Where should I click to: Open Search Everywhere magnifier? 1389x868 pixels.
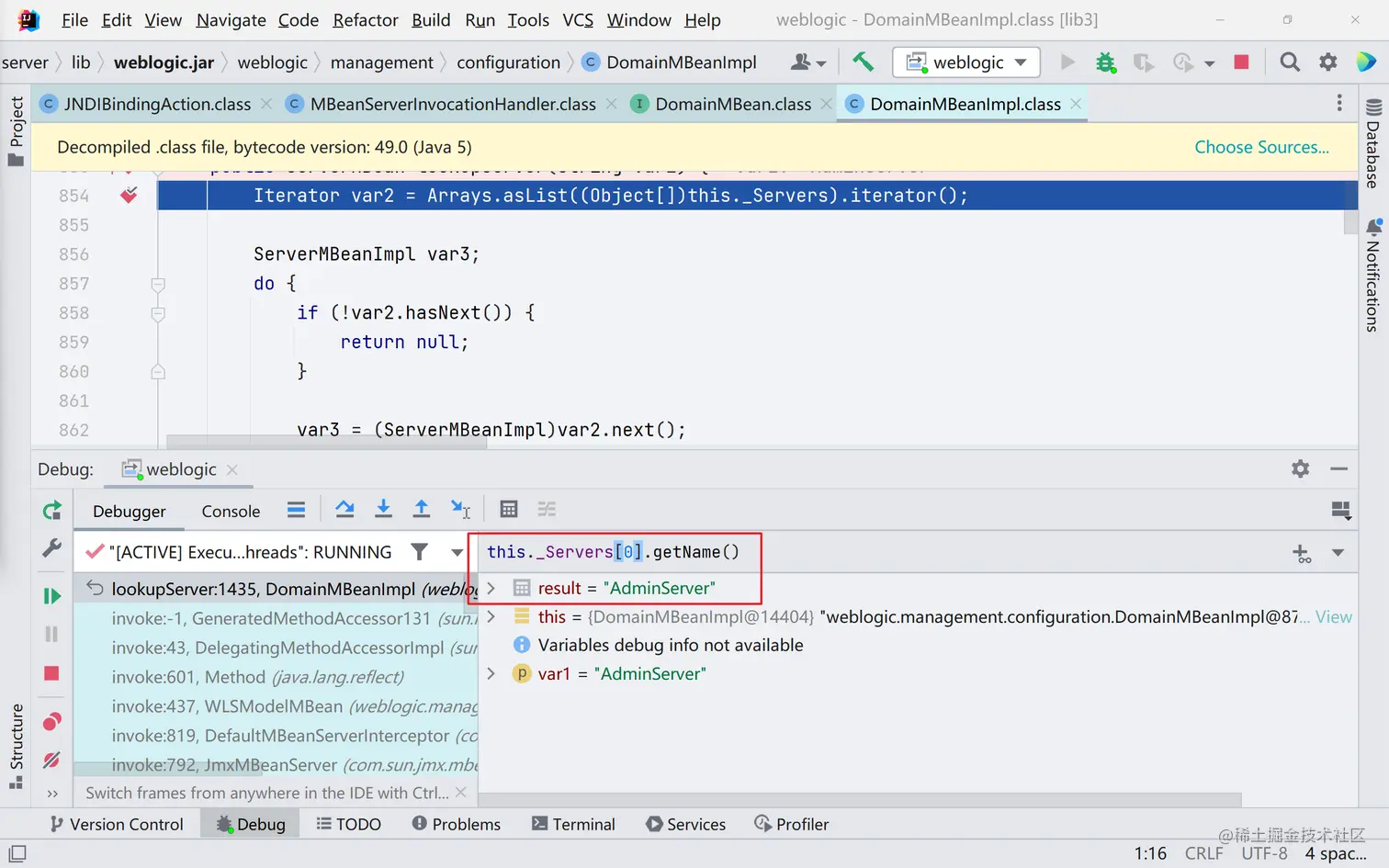[x=1290, y=62]
